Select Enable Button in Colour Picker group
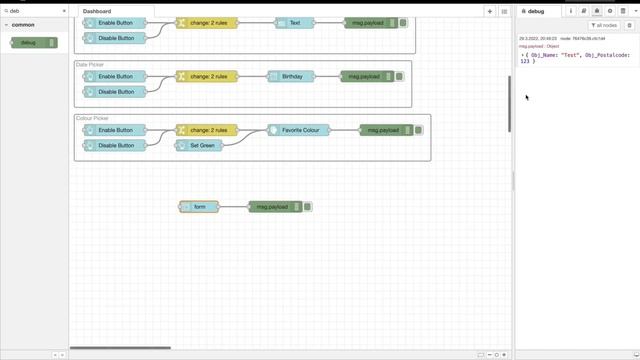Image resolution: width=640 pixels, height=360 pixels. tap(115, 130)
